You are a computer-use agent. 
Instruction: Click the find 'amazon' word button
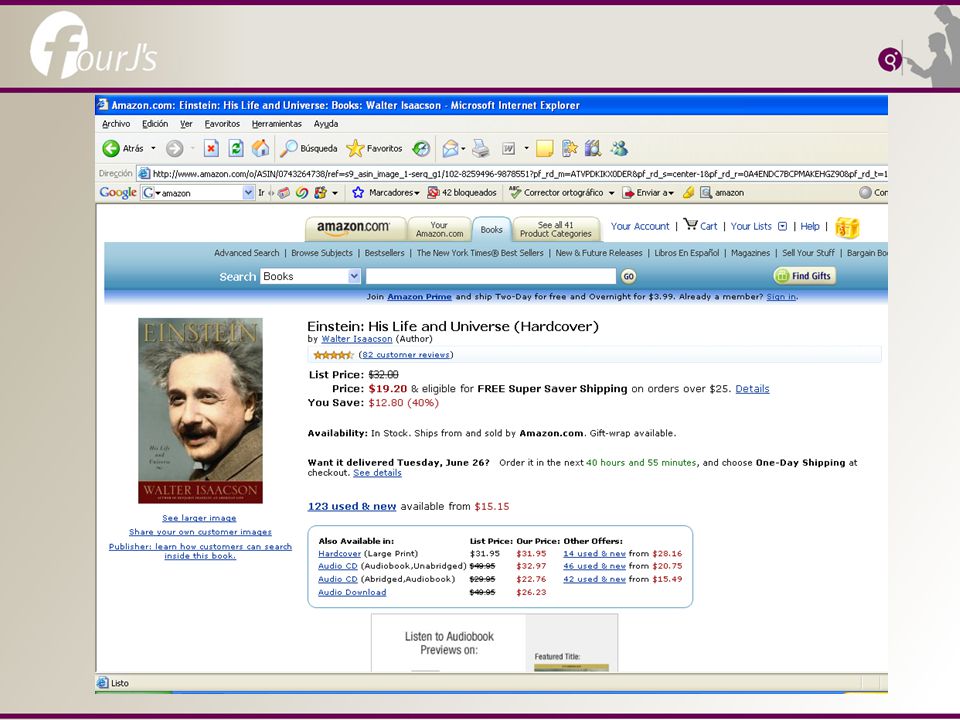tap(722, 193)
